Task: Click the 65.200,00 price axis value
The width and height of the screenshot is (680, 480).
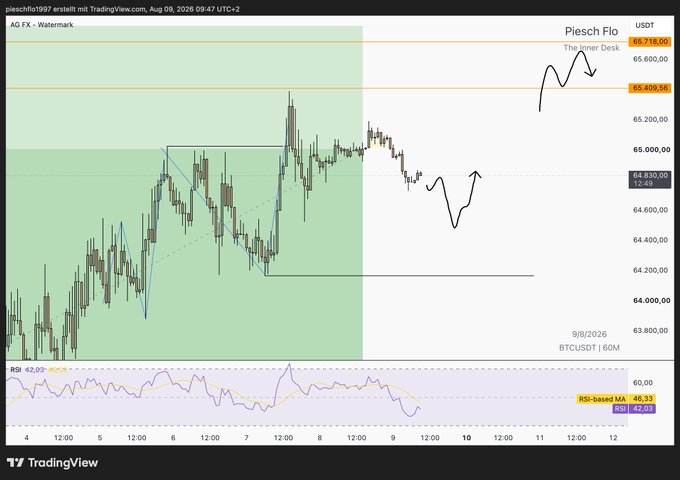Action: point(650,119)
